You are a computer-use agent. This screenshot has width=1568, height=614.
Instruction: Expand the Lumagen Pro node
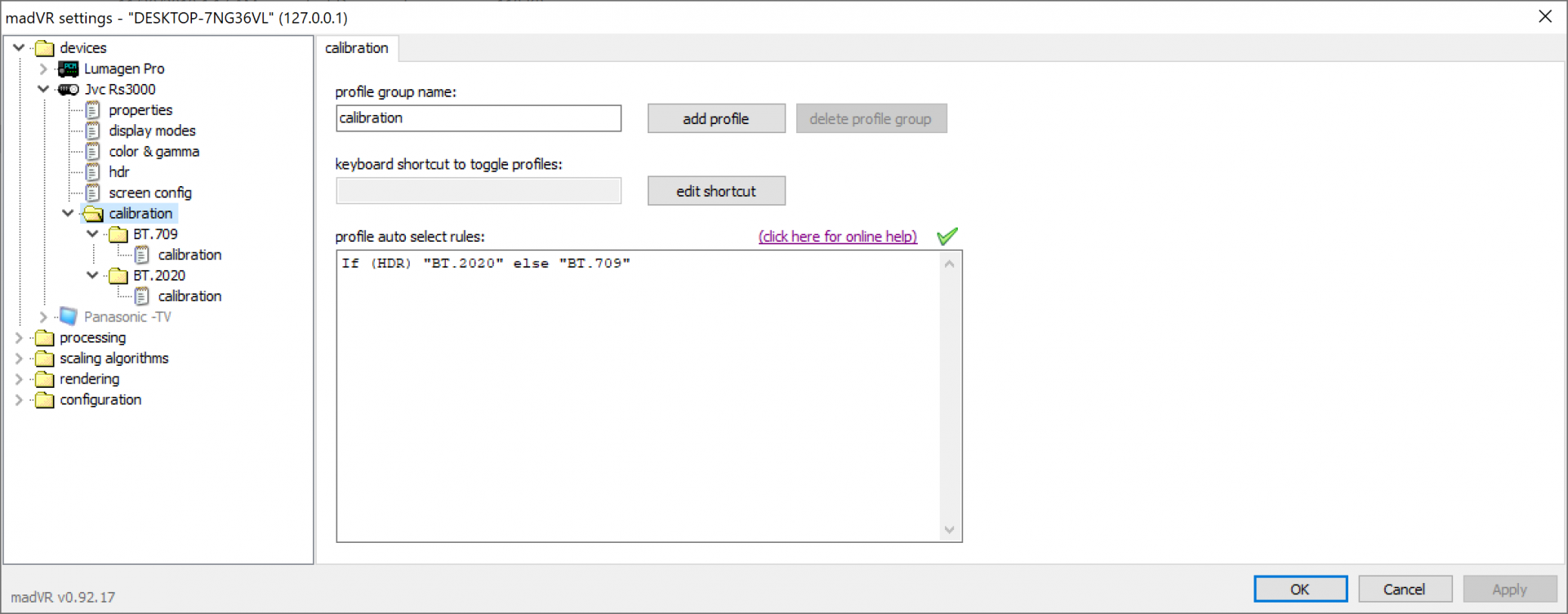43,69
